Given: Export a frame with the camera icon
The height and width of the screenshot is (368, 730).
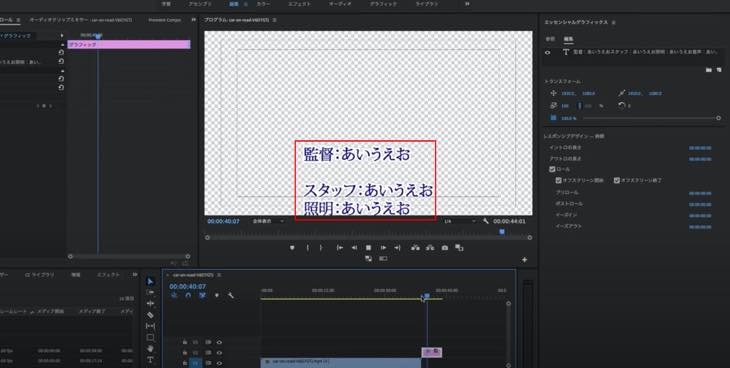Looking at the screenshot, I should (445, 248).
